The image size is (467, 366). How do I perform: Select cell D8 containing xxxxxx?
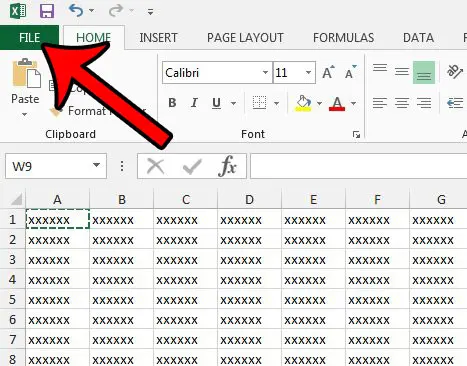(249, 358)
